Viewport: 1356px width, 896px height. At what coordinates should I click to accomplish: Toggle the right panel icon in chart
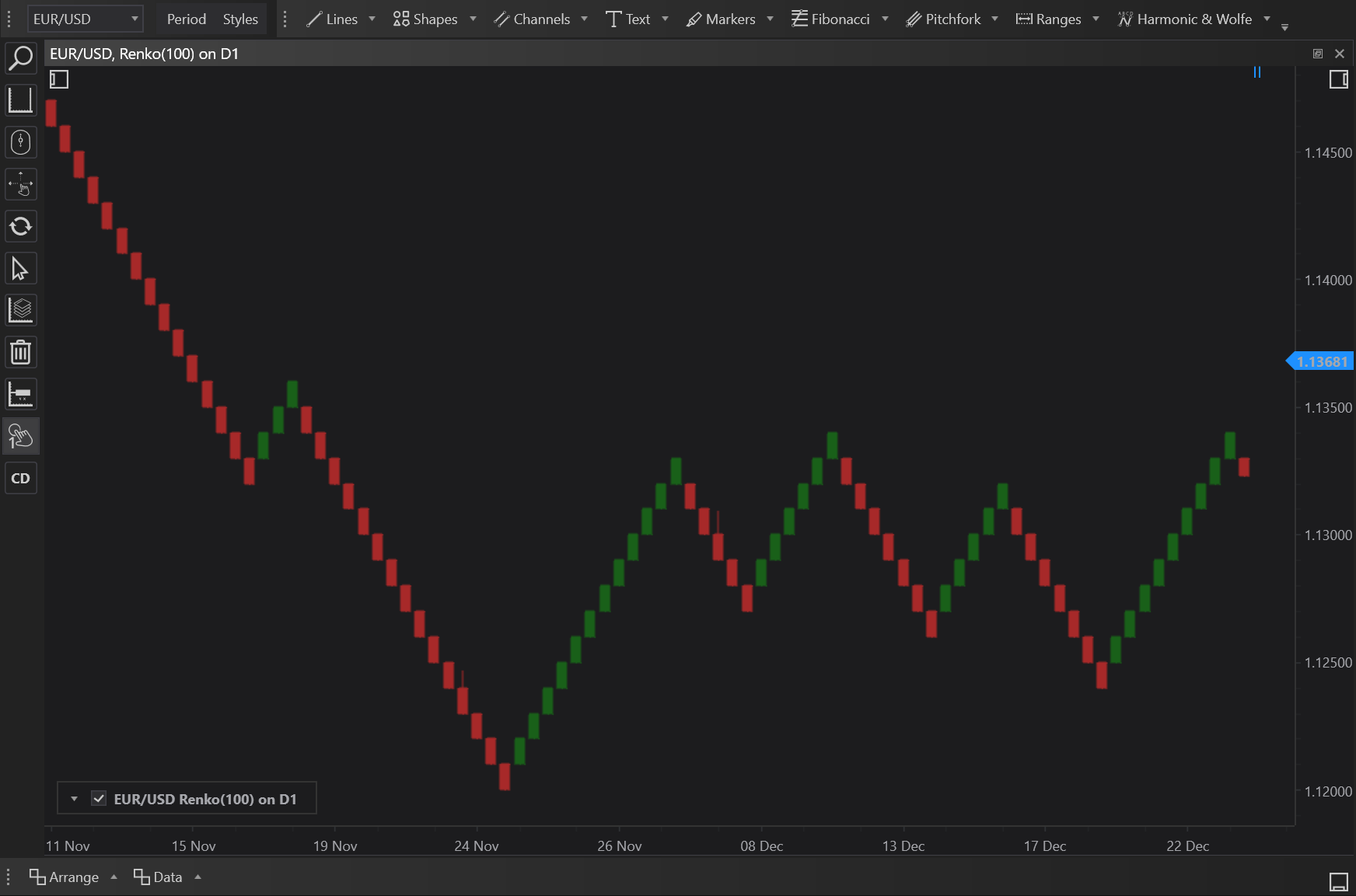click(x=1338, y=79)
